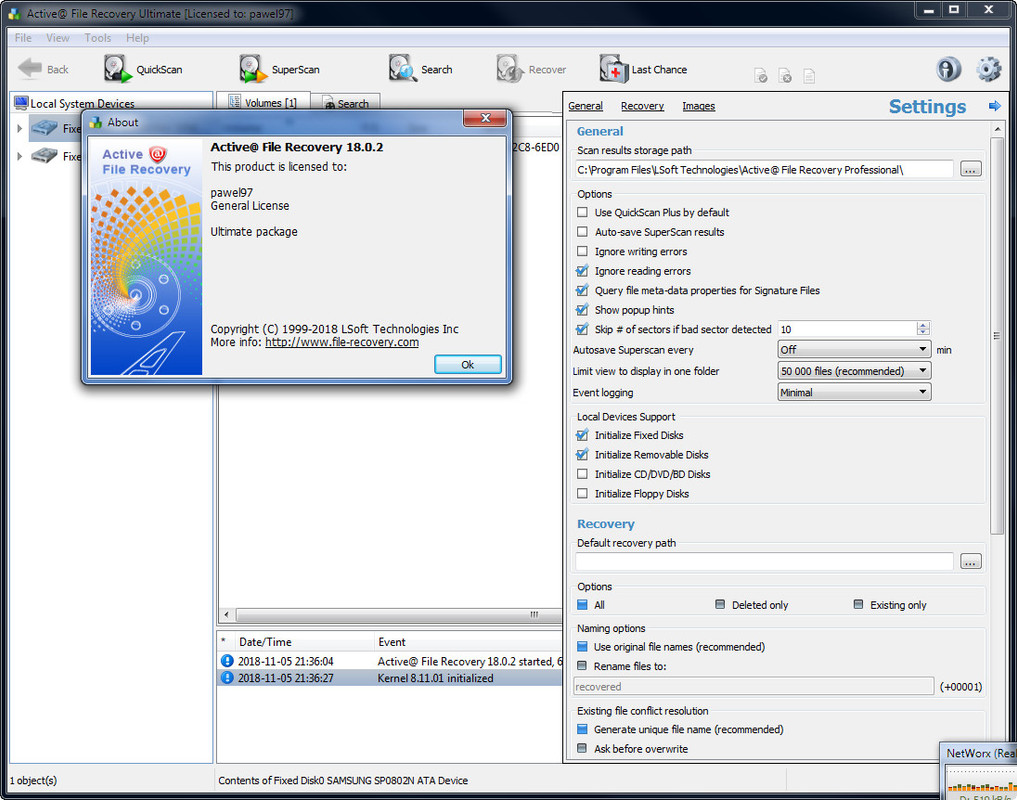Open the info/about icon in toolbar
The width and height of the screenshot is (1017, 800).
point(948,68)
